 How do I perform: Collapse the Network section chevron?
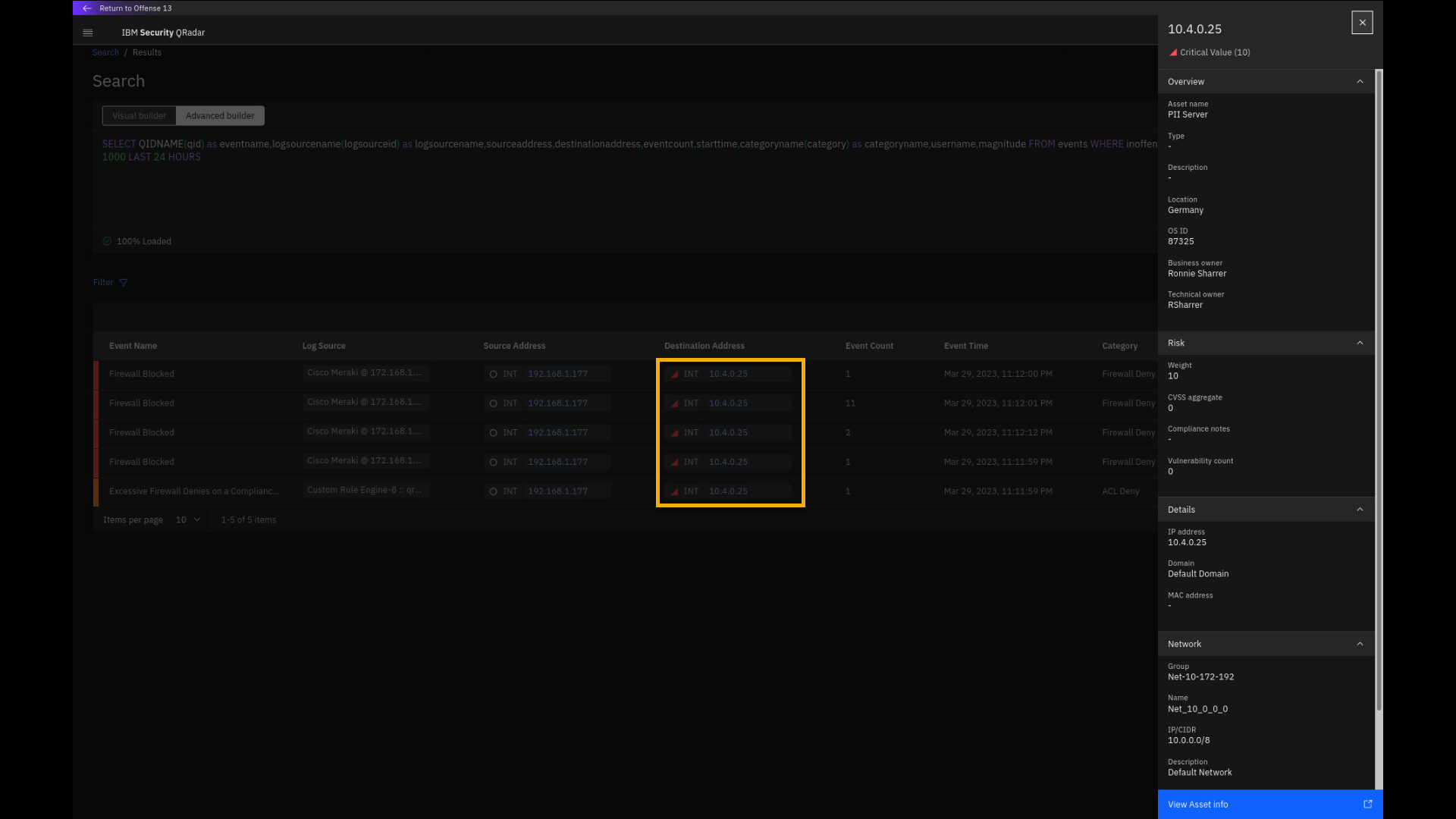(x=1360, y=644)
